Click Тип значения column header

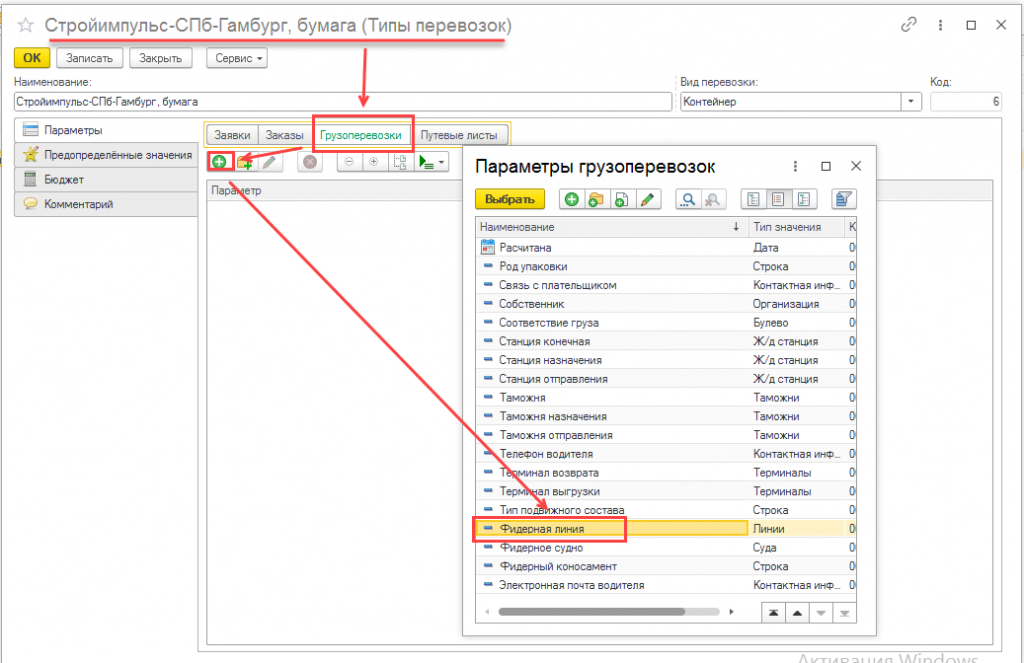[795, 227]
